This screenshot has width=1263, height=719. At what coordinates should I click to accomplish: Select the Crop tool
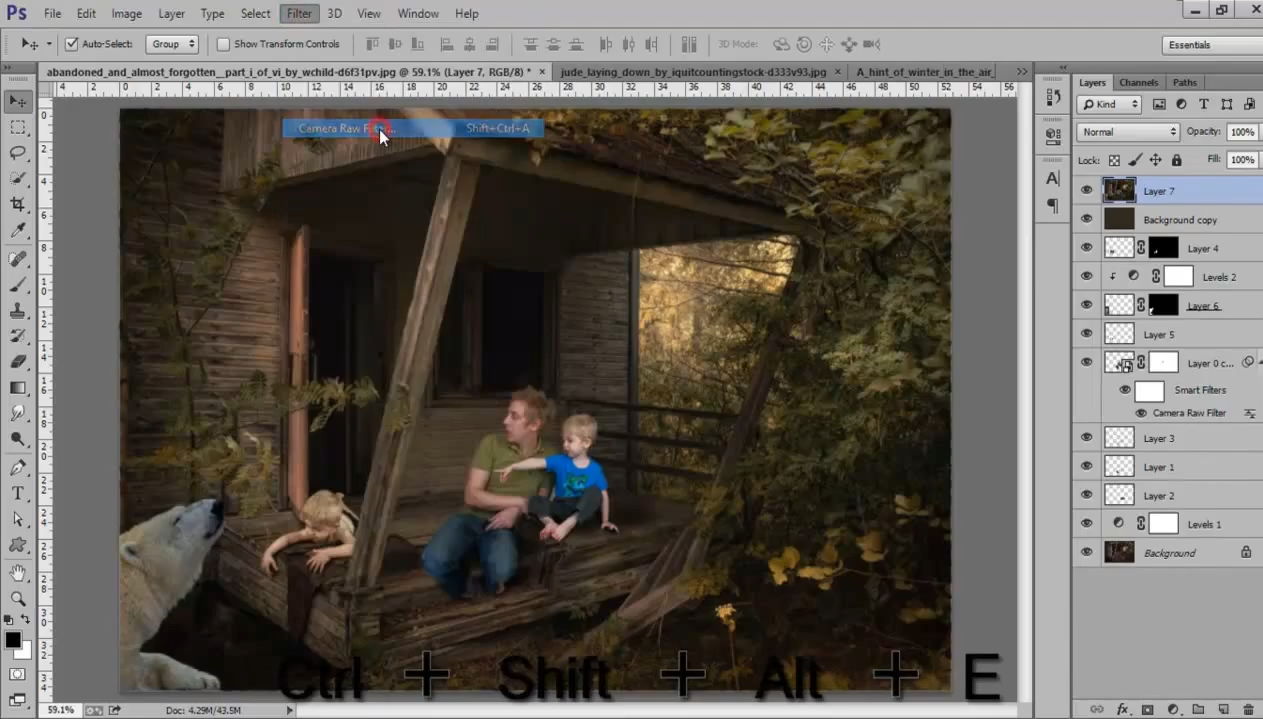pyautogui.click(x=18, y=205)
